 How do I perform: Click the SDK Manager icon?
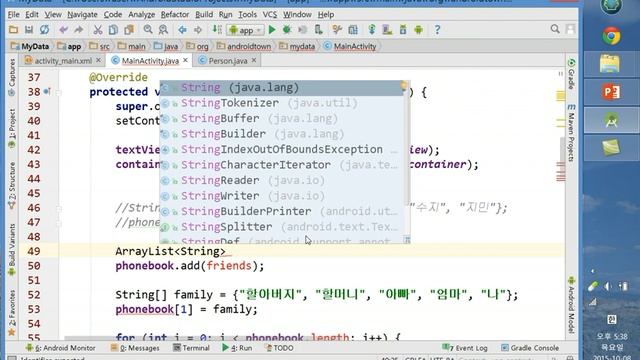pos(403,29)
